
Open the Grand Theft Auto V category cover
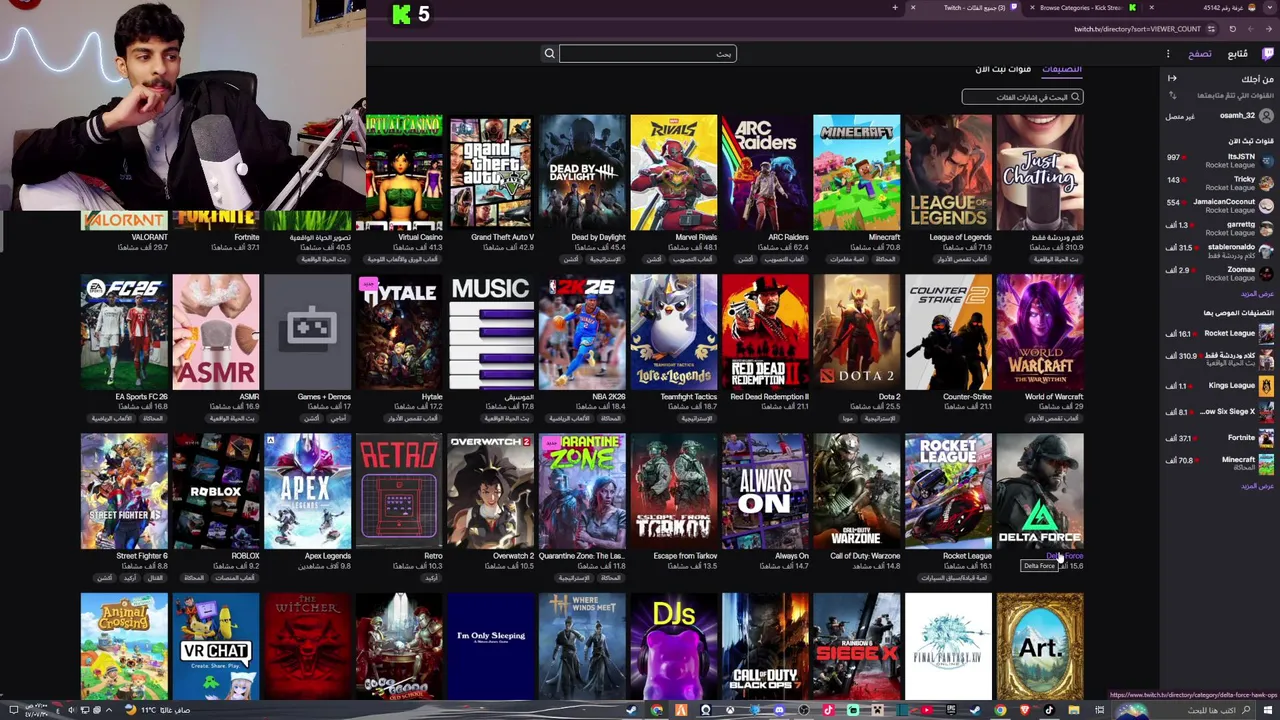coord(491,172)
